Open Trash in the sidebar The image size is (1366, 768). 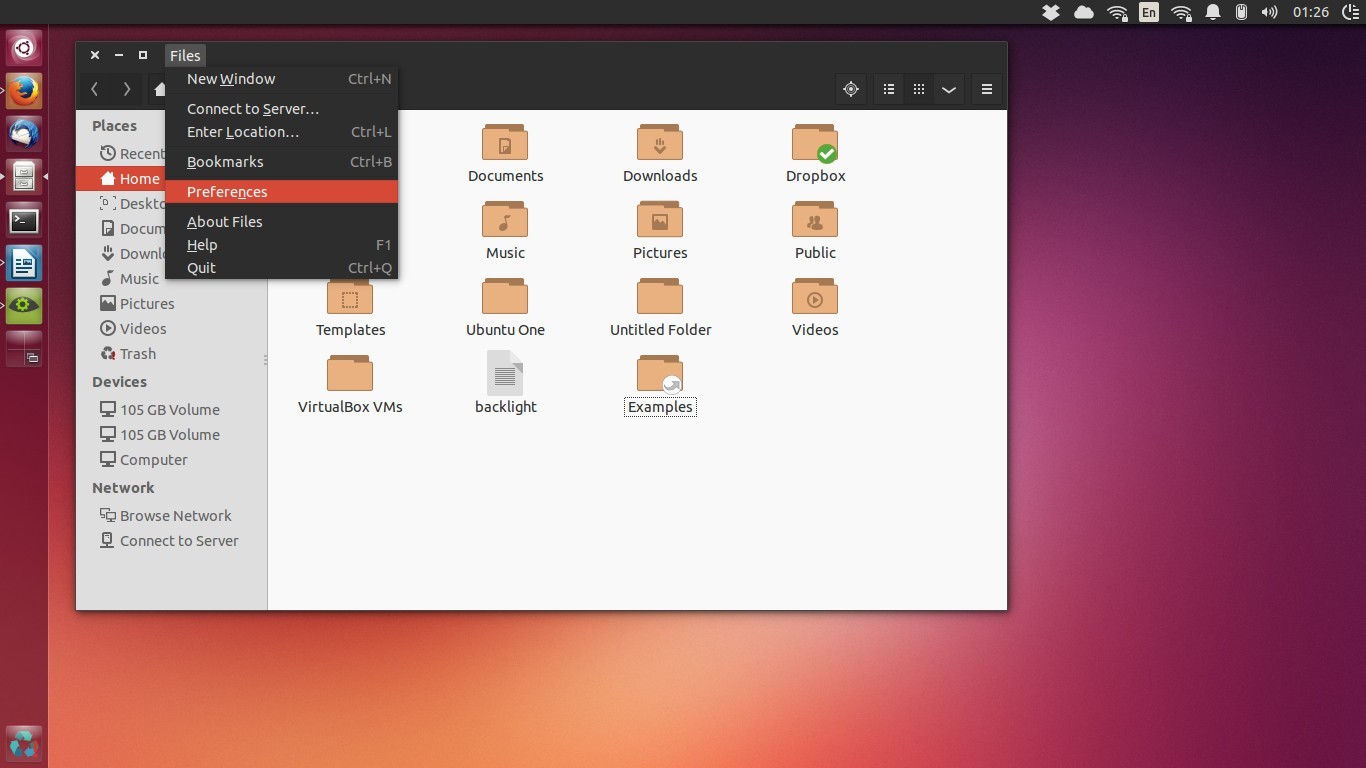[x=137, y=354]
